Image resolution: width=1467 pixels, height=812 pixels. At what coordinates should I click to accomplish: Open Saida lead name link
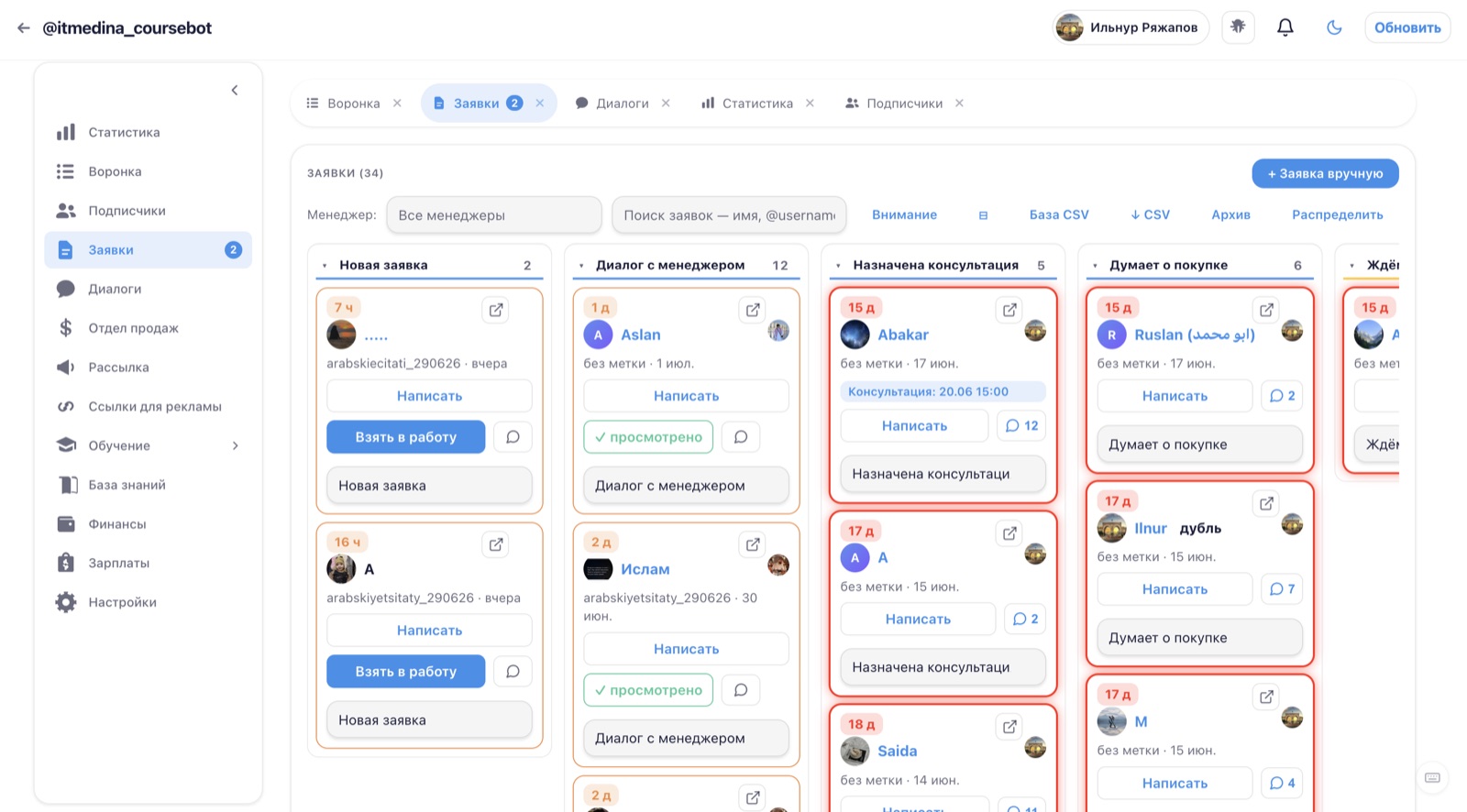[x=897, y=751]
